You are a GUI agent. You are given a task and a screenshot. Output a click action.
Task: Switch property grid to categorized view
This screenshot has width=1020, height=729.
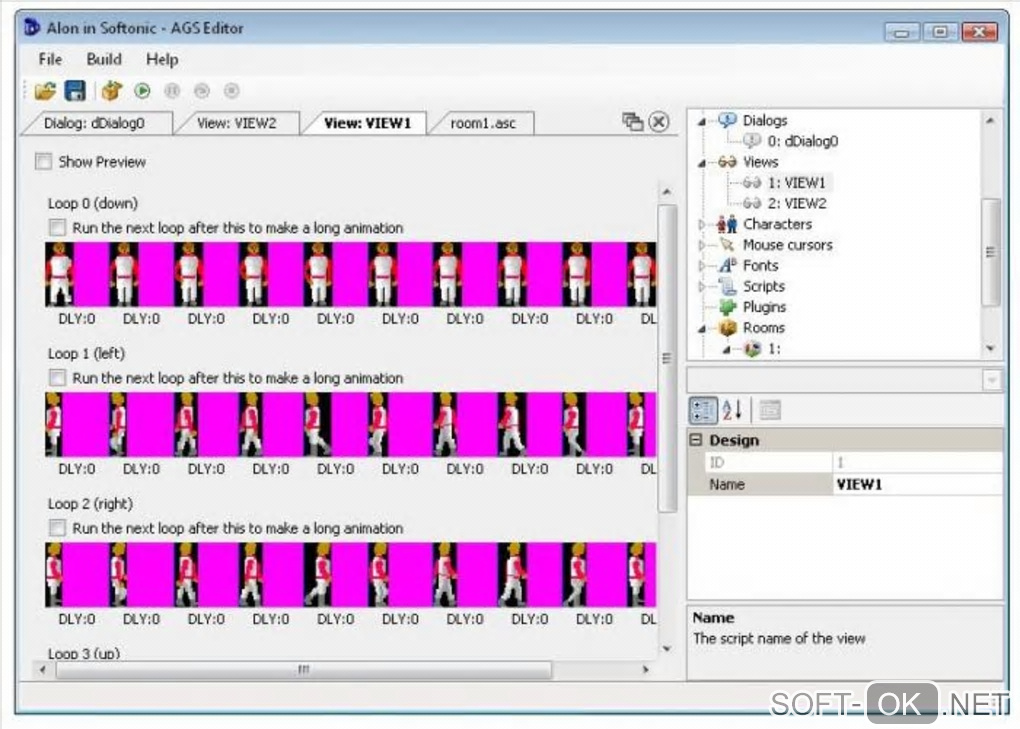703,410
